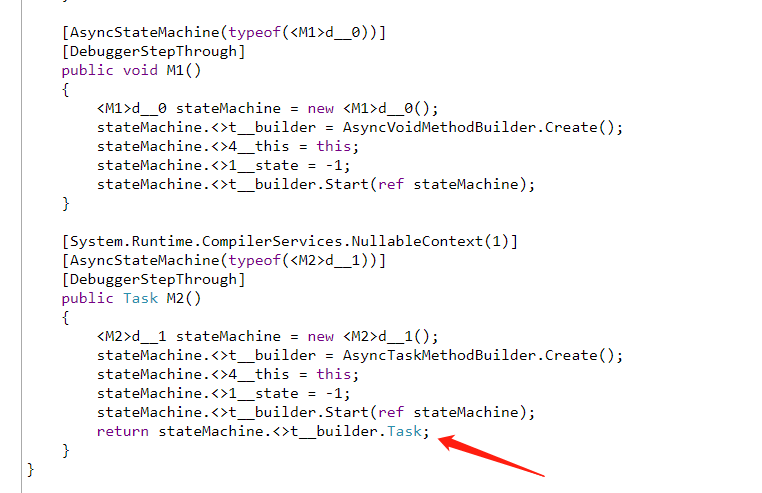Screen dimensions: 762x493
Task: Click the closing brace of M1 method
Action: pos(66,204)
